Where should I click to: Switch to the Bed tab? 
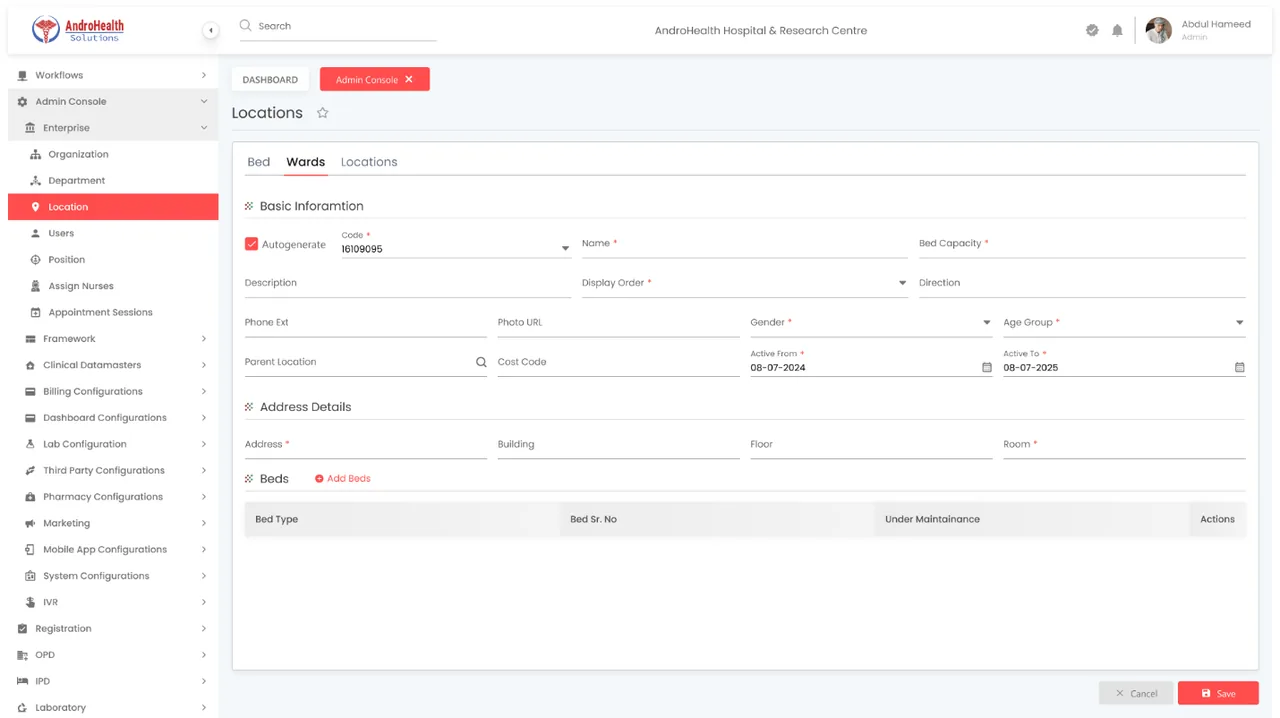[x=258, y=162]
